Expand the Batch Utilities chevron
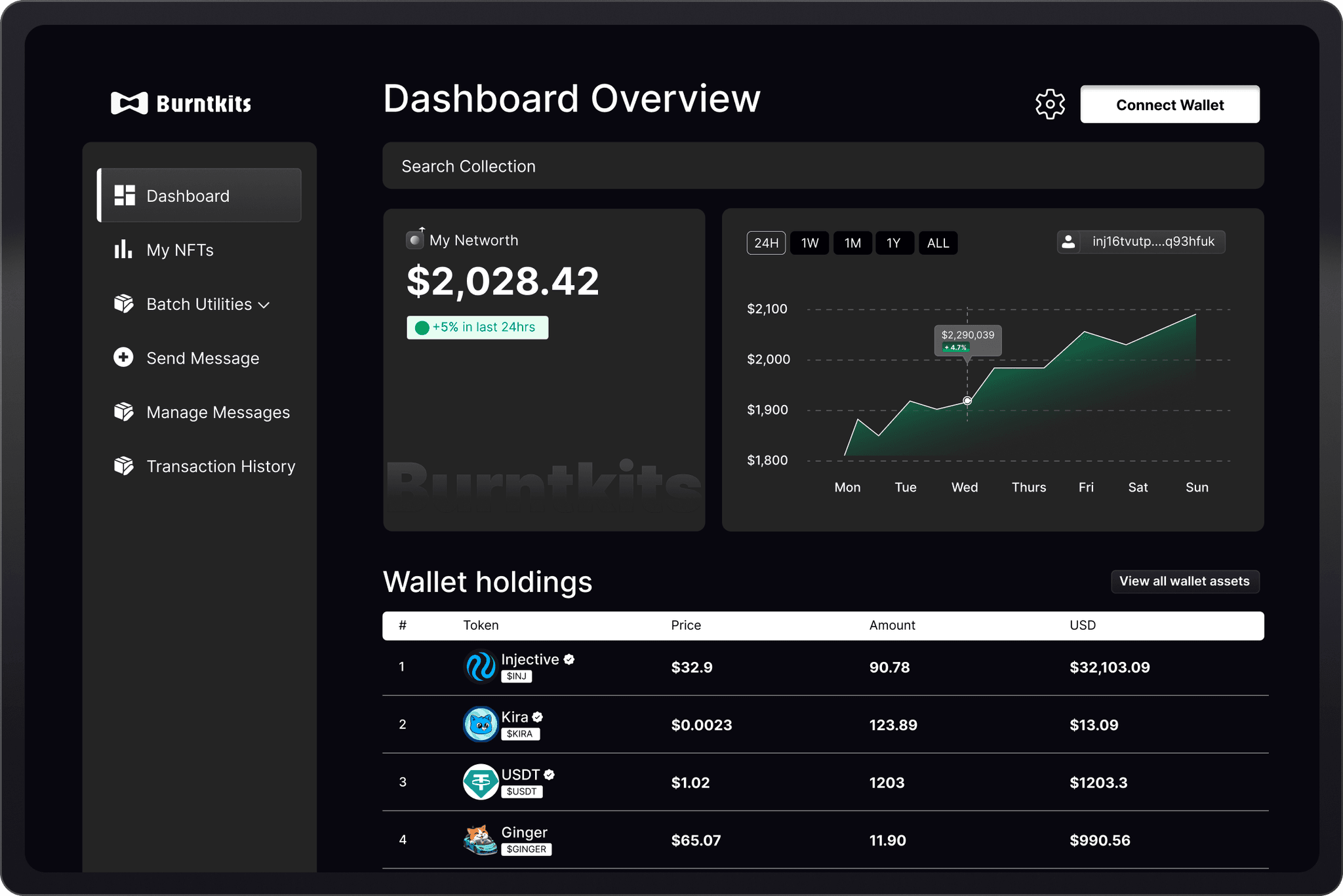Viewport: 1343px width, 896px height. pyautogui.click(x=264, y=305)
